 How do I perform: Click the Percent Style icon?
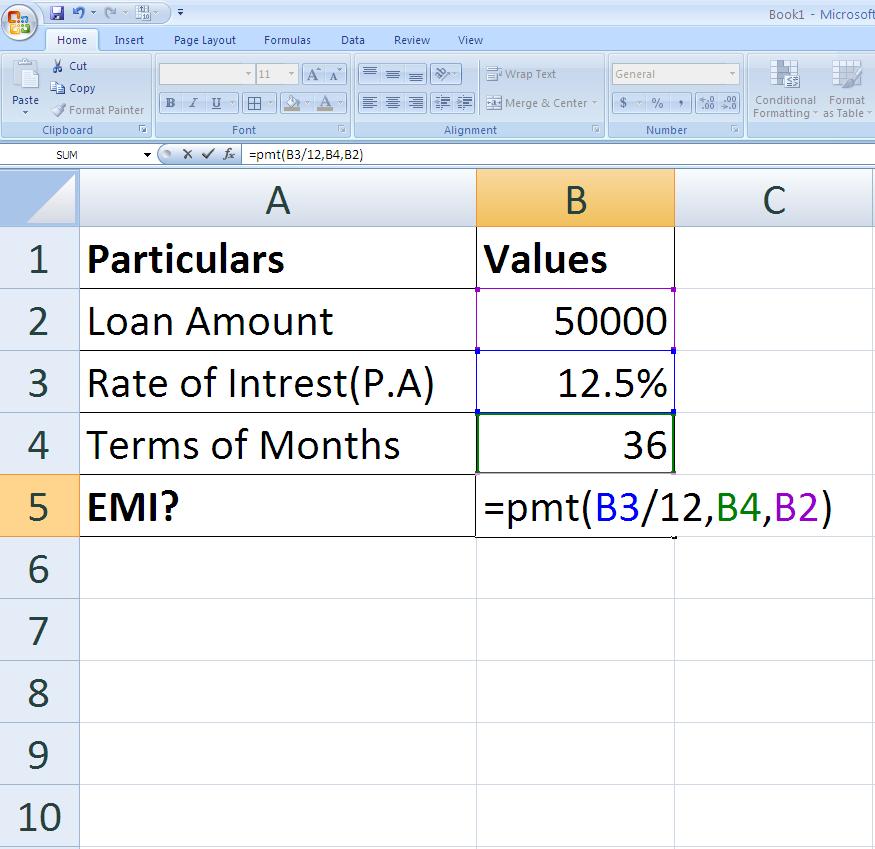click(x=658, y=103)
